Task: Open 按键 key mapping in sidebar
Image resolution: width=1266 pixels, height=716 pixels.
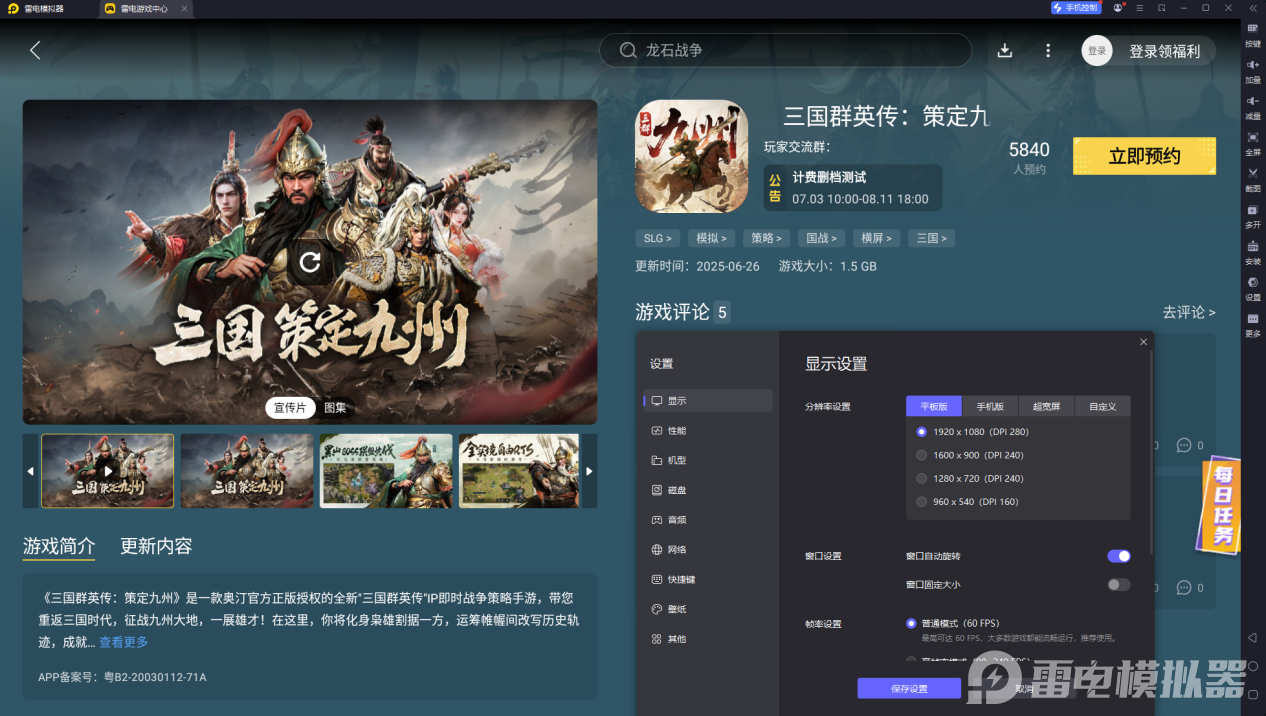Action: tap(1253, 34)
